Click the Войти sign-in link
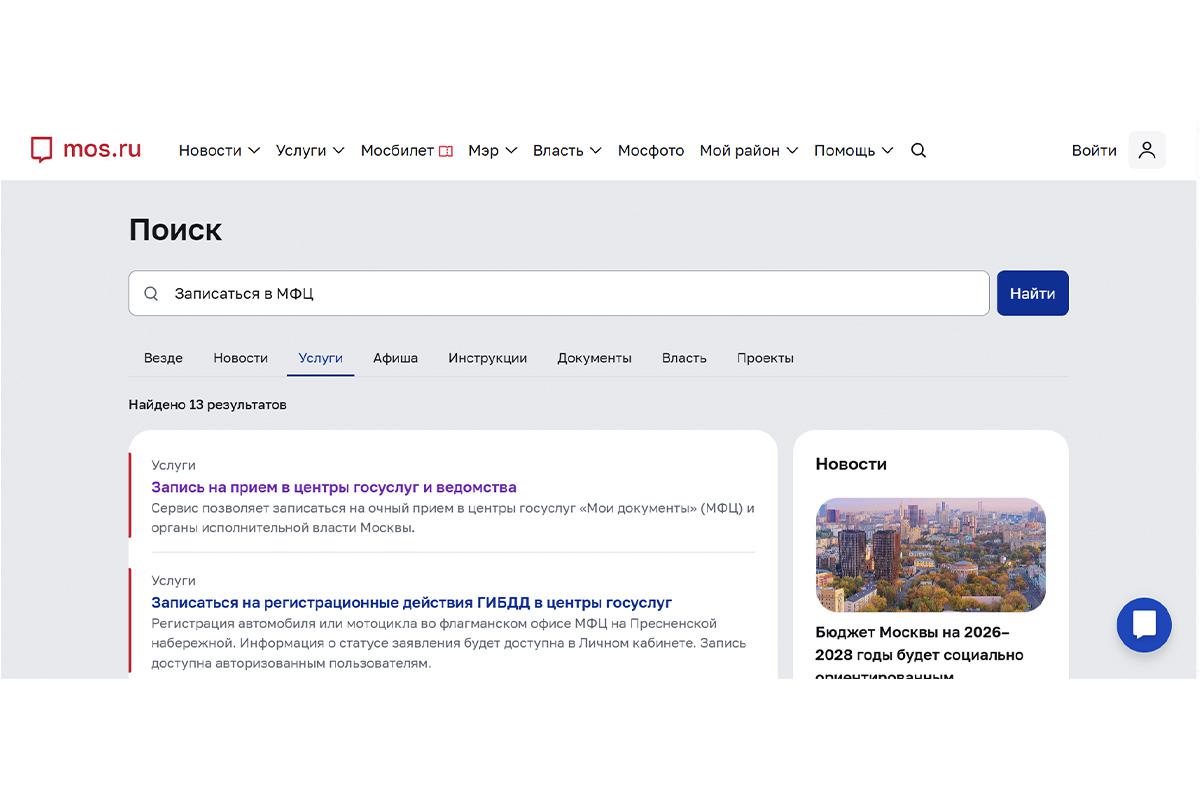The image size is (1200, 800). (1093, 149)
